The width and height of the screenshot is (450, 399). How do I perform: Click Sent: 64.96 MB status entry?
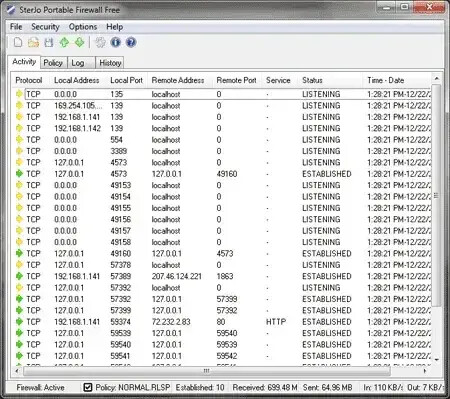[x=328, y=387]
